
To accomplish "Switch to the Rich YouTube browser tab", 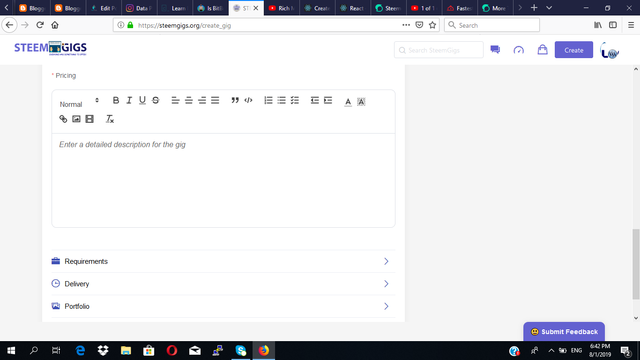I will (282, 8).
